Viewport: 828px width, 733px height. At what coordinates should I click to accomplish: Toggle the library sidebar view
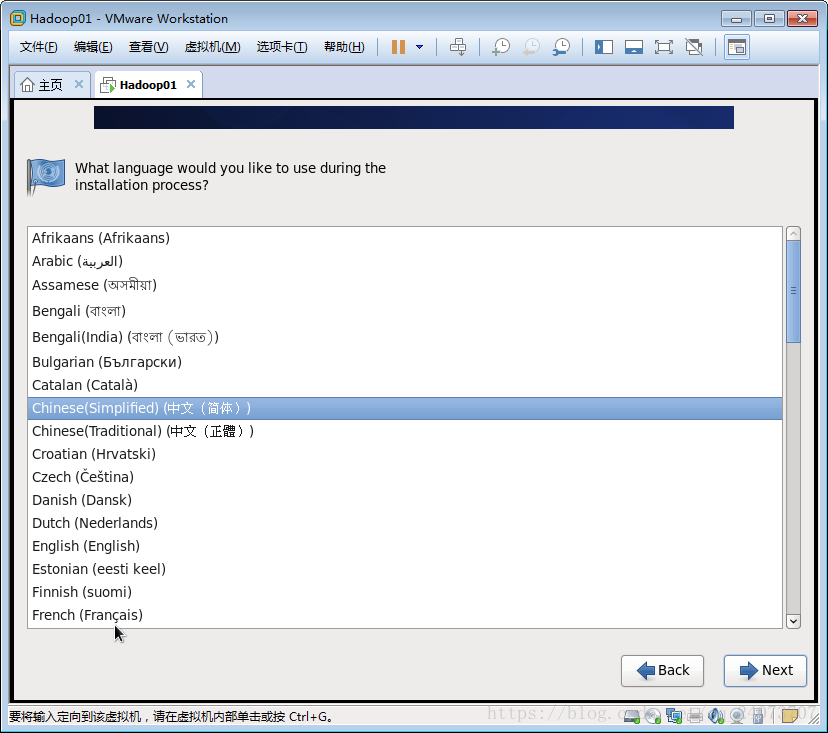tap(604, 47)
